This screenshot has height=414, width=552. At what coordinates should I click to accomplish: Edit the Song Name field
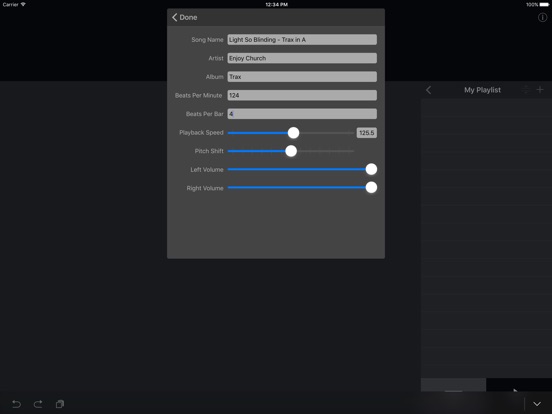(302, 39)
